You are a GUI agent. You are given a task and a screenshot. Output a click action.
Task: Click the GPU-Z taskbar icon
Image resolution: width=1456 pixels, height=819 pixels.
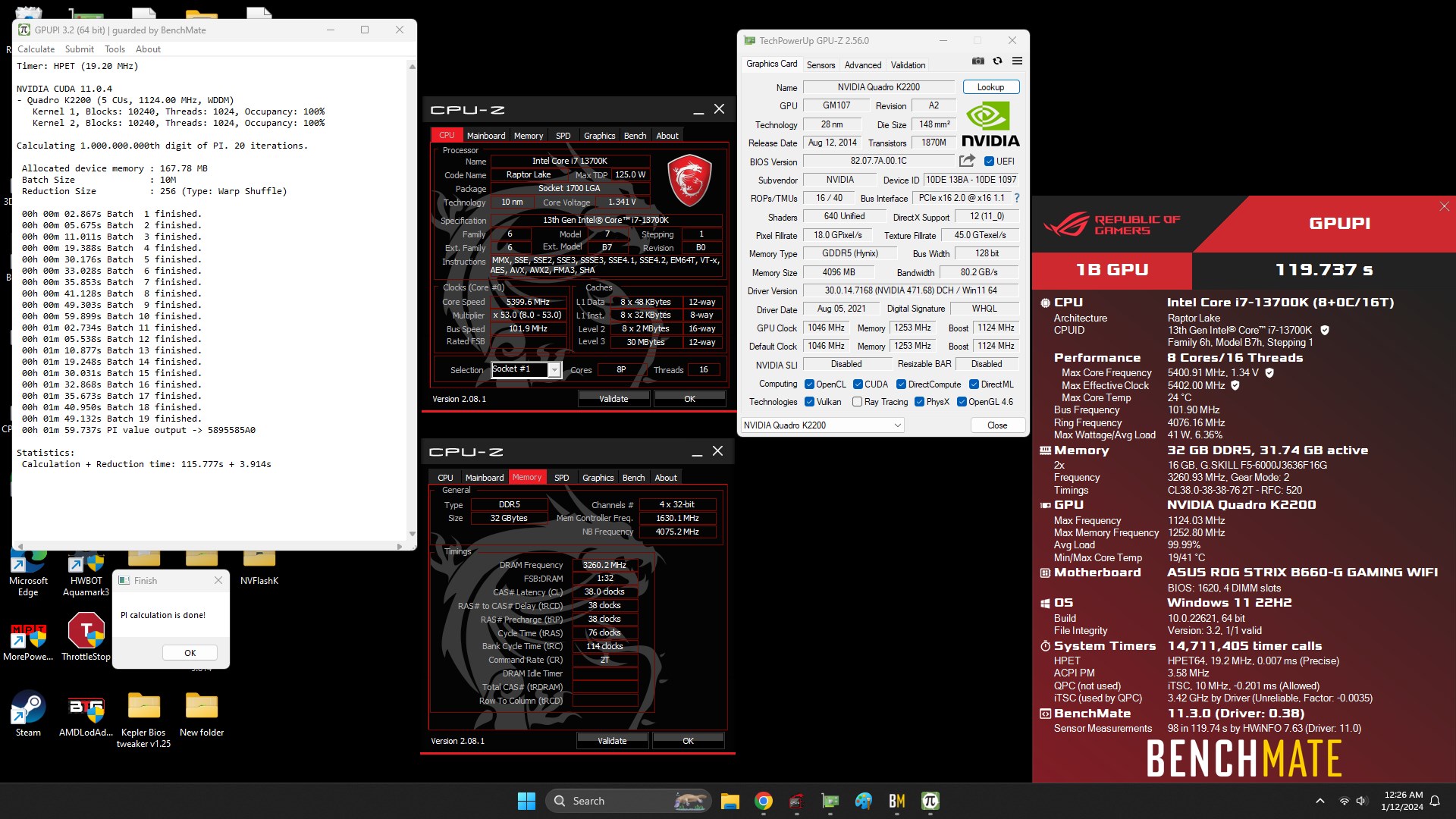click(x=830, y=801)
